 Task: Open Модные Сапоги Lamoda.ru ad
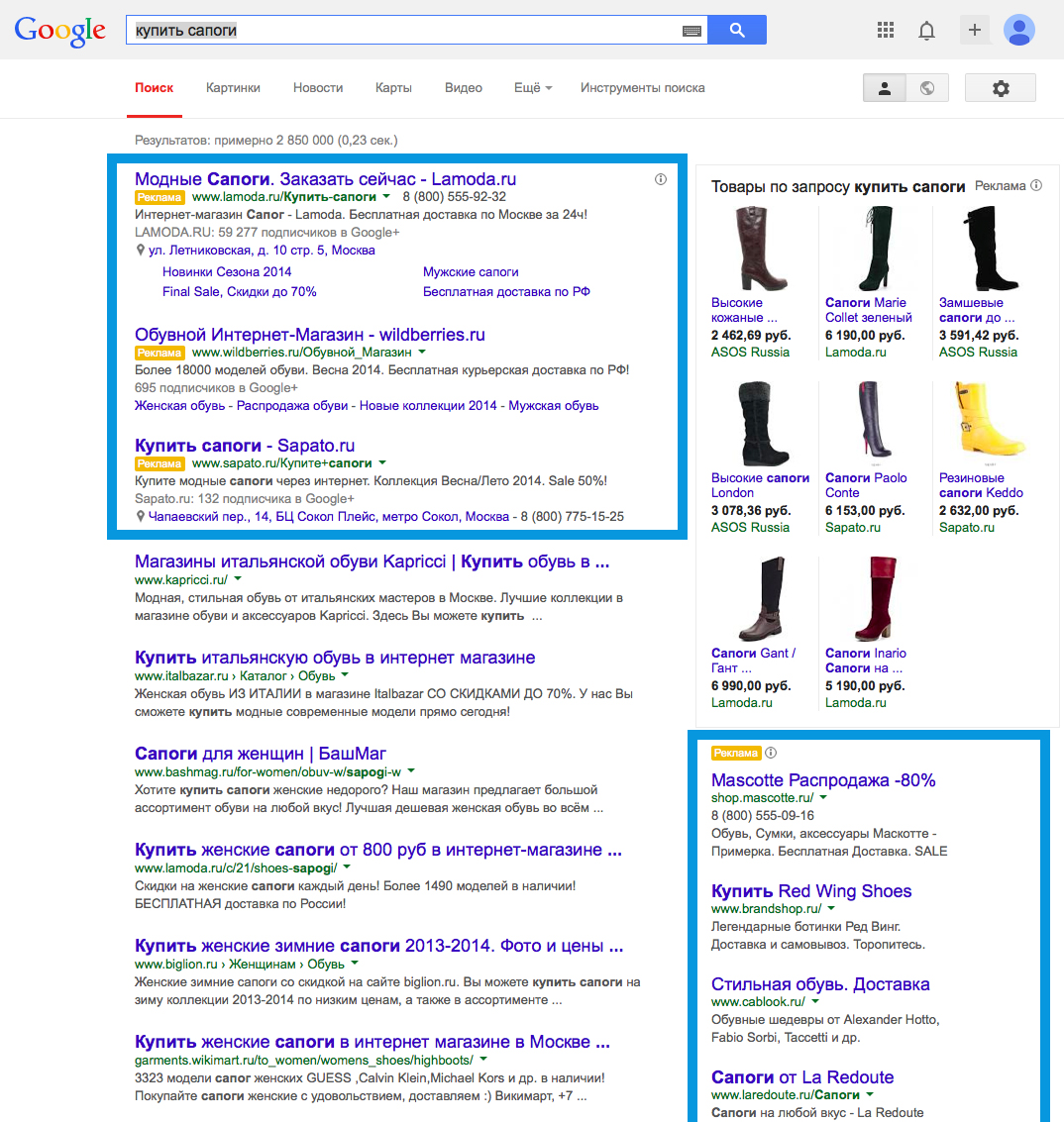pyautogui.click(x=325, y=179)
